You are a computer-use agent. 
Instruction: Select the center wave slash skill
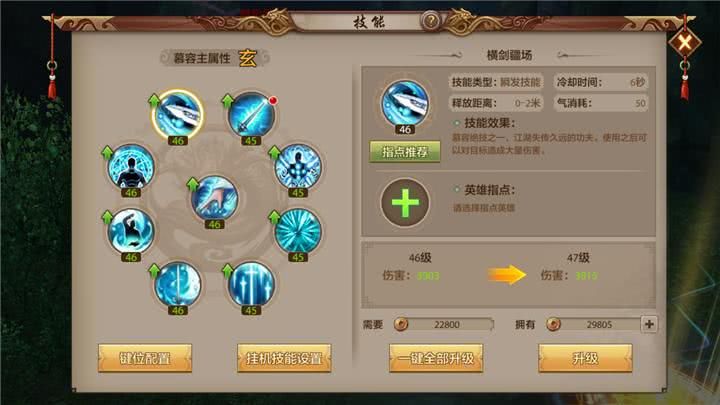pyautogui.click(x=214, y=198)
